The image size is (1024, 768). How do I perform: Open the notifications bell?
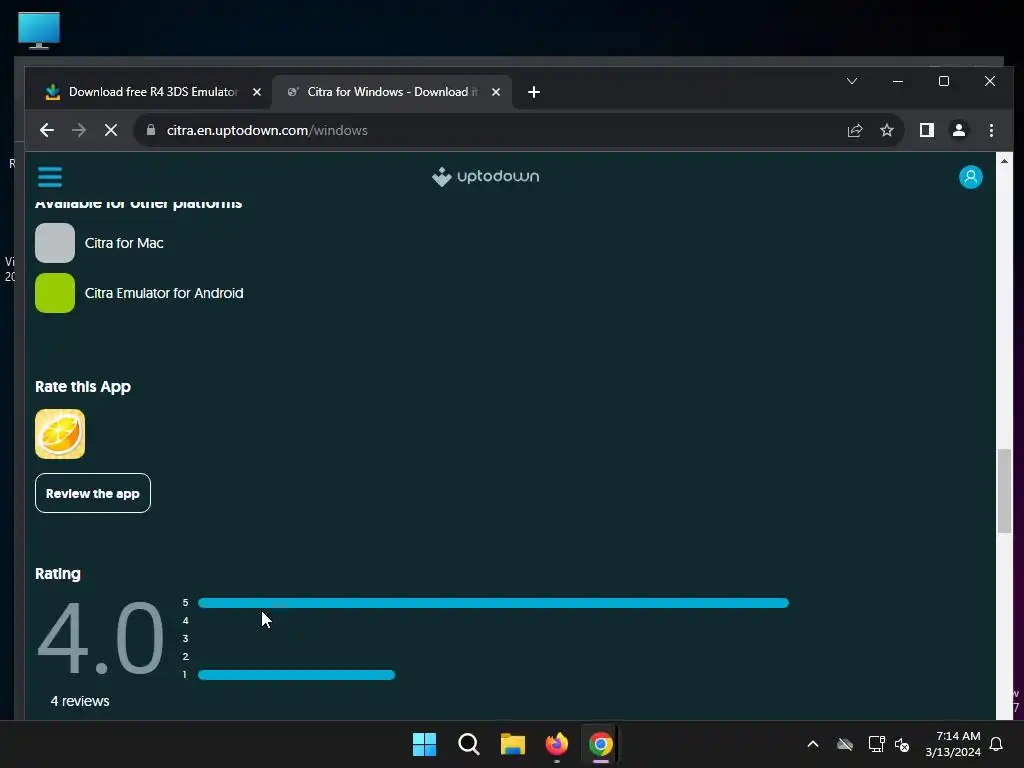[996, 744]
